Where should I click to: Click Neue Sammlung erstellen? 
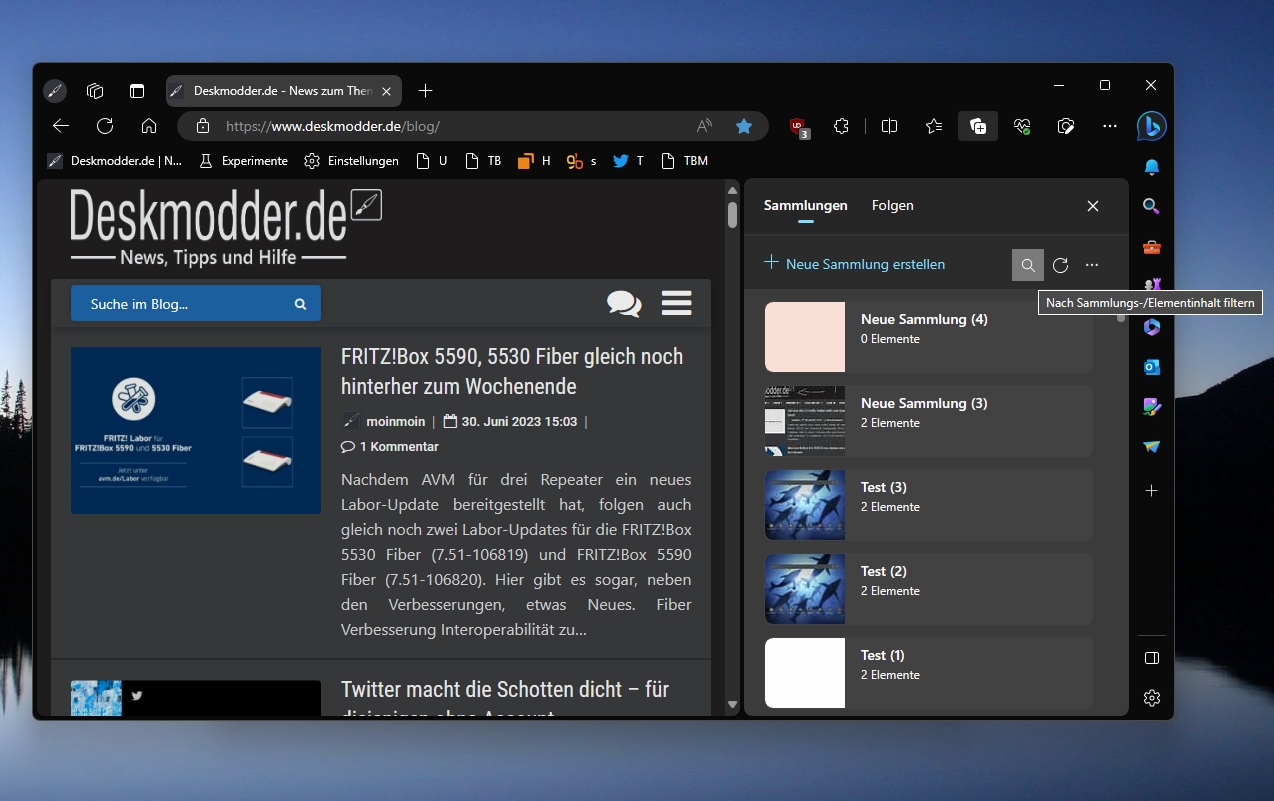[855, 264]
